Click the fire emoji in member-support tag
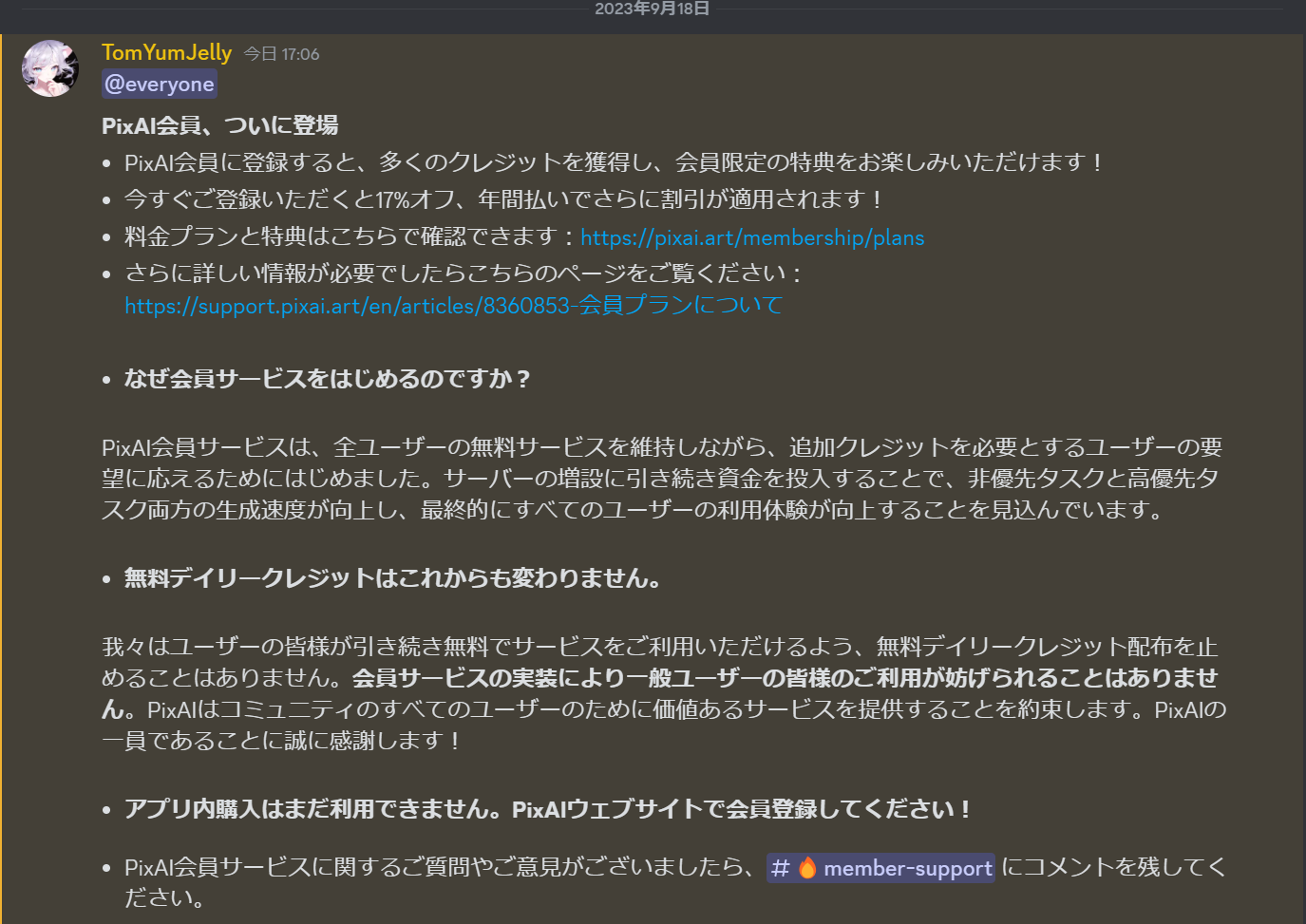Viewport: 1306px width, 924px height. pyautogui.click(x=807, y=868)
